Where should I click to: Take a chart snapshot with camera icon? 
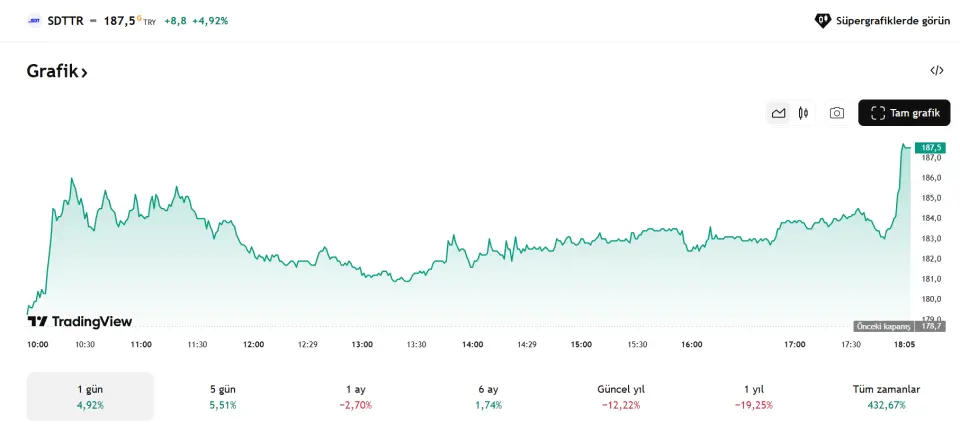click(837, 113)
